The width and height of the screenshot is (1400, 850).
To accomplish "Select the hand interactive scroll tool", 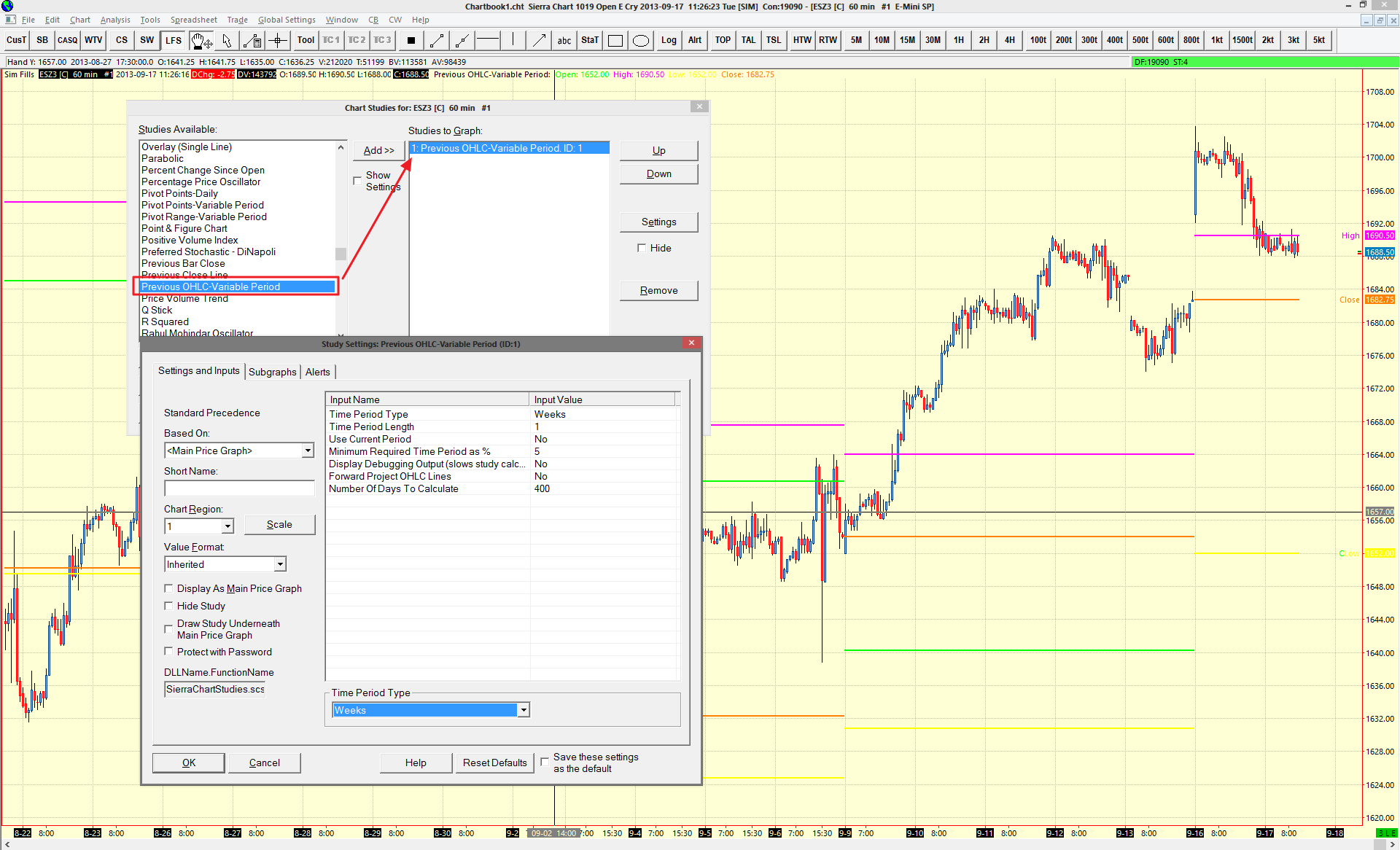I will click(201, 40).
